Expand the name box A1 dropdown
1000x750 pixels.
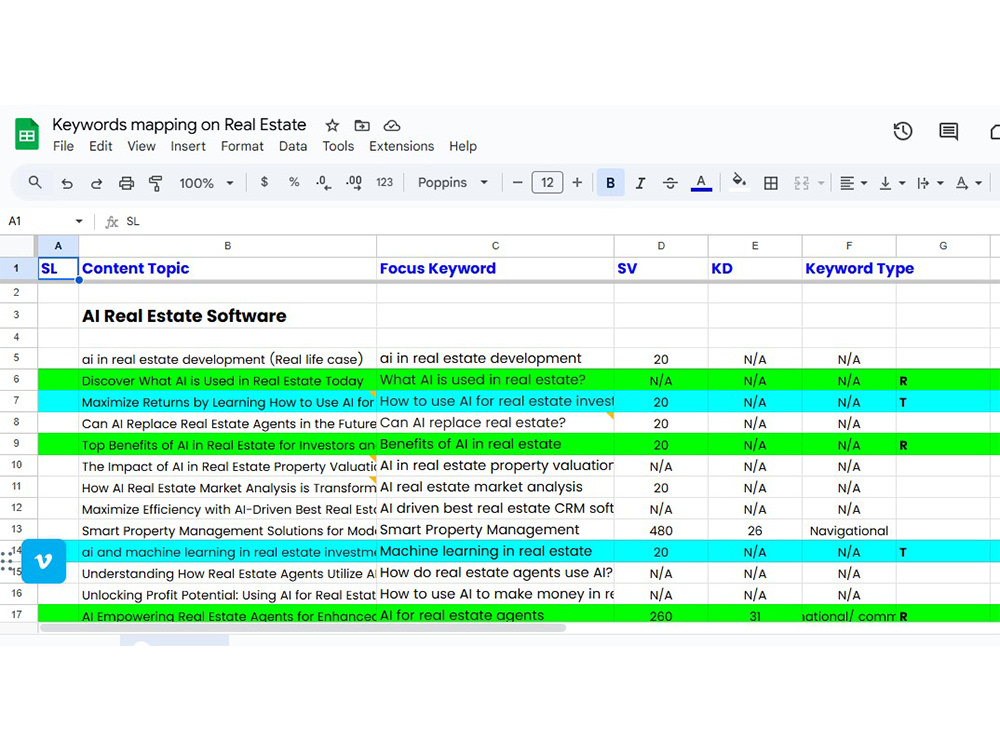point(78,221)
